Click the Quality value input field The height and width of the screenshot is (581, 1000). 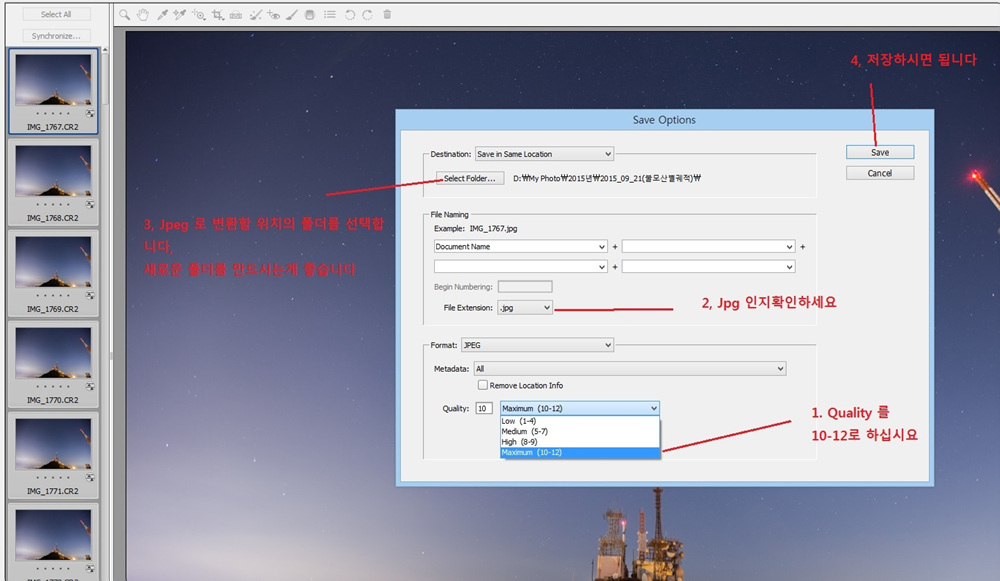point(484,408)
